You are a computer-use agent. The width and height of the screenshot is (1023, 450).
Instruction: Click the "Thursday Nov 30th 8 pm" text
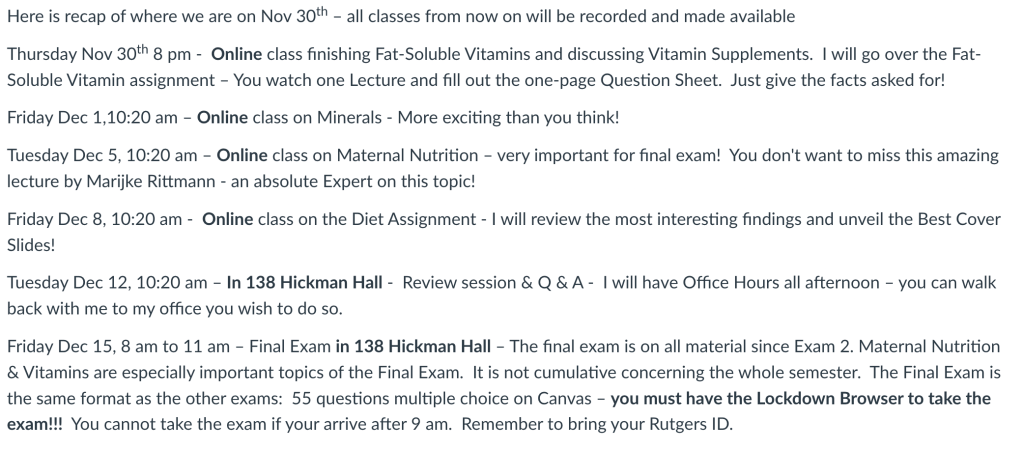(x=95, y=53)
